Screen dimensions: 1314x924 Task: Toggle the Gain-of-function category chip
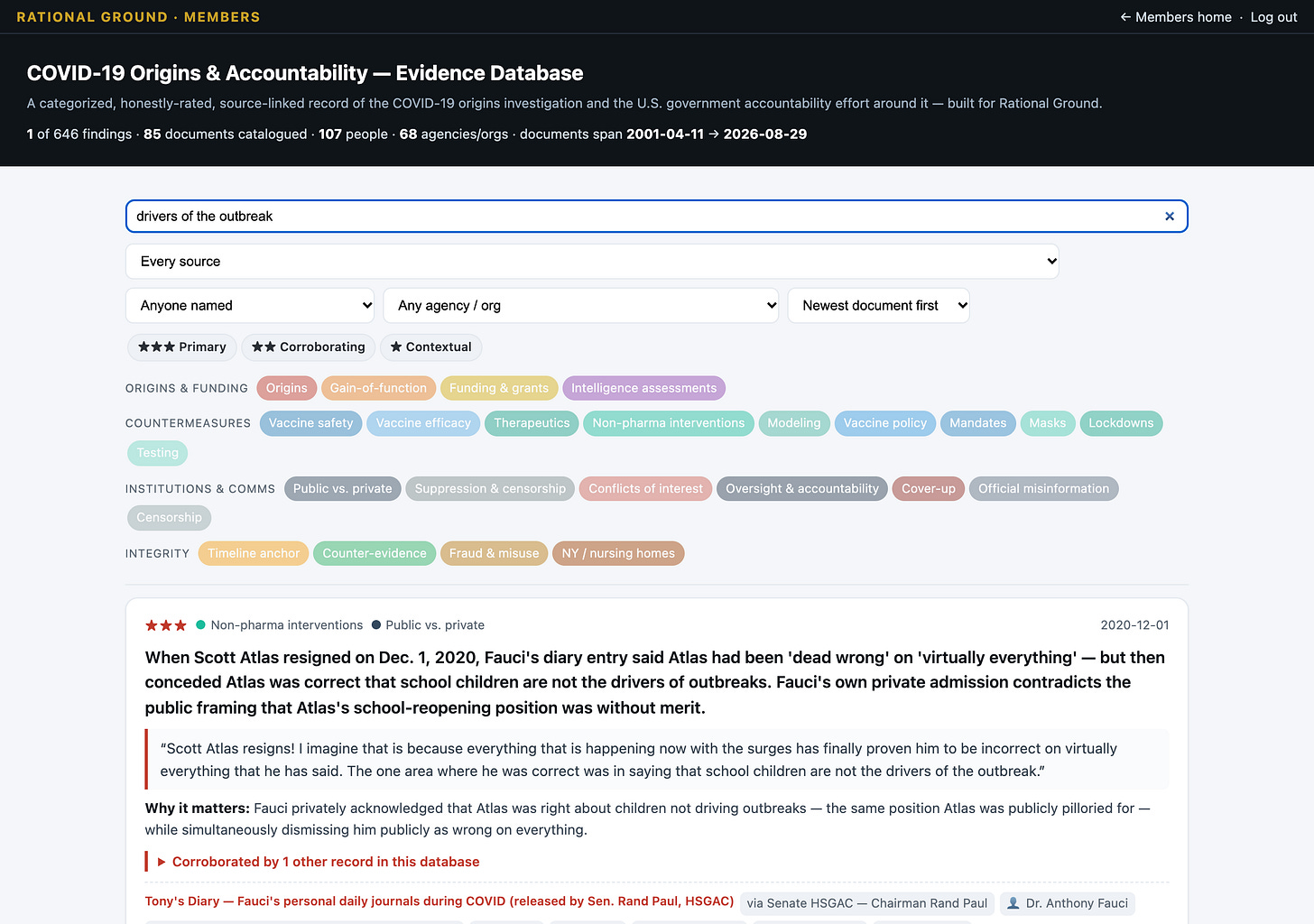click(x=378, y=388)
